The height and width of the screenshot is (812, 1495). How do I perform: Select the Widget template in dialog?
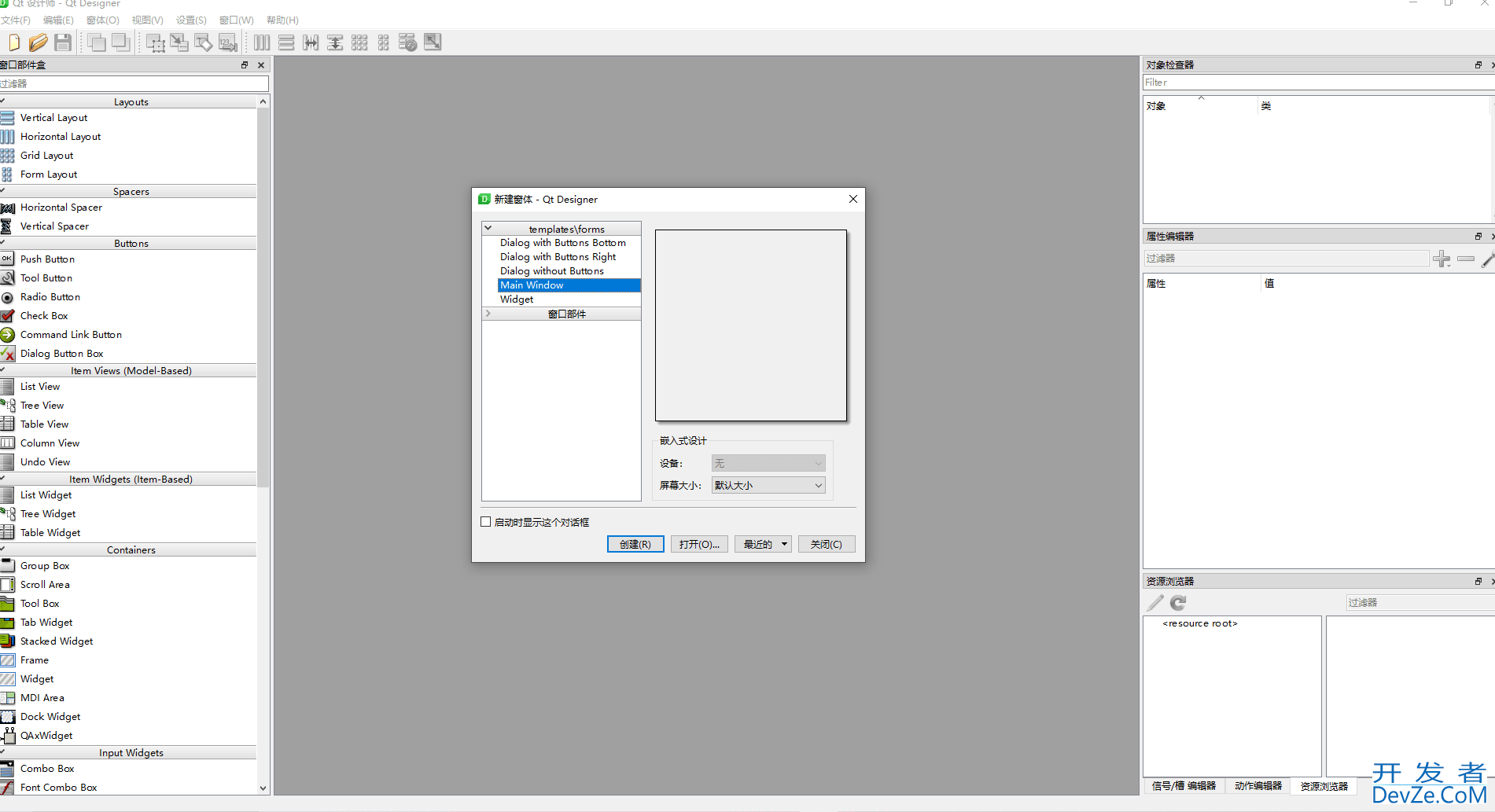pos(517,299)
